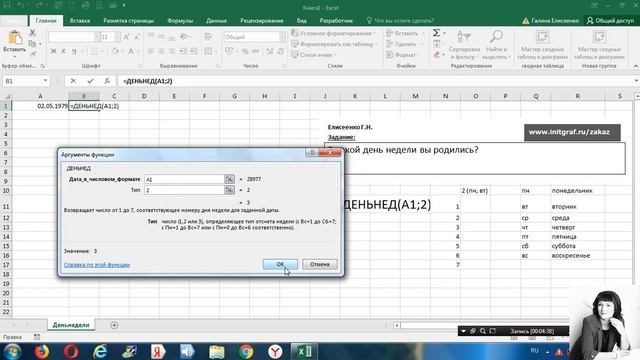The height and width of the screenshot is (360, 640).
Task: Switch to the Вставка ribbon tab
Action: (x=80, y=20)
